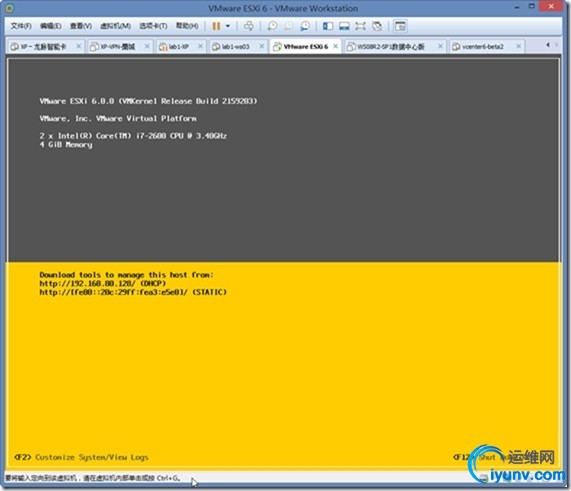Close the VMware Workstation window
This screenshot has width=571, height=491.
[x=551, y=6]
